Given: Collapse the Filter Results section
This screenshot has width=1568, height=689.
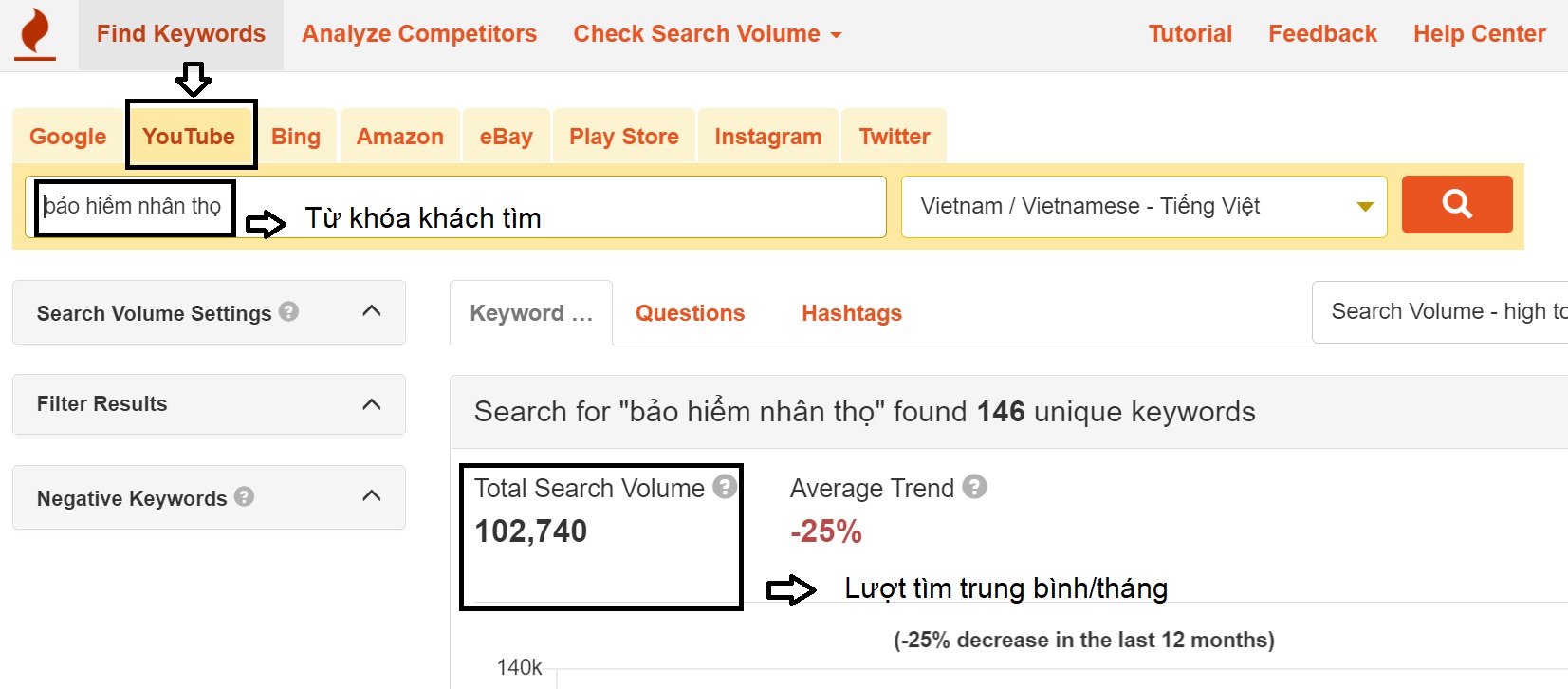Looking at the screenshot, I should (x=371, y=402).
